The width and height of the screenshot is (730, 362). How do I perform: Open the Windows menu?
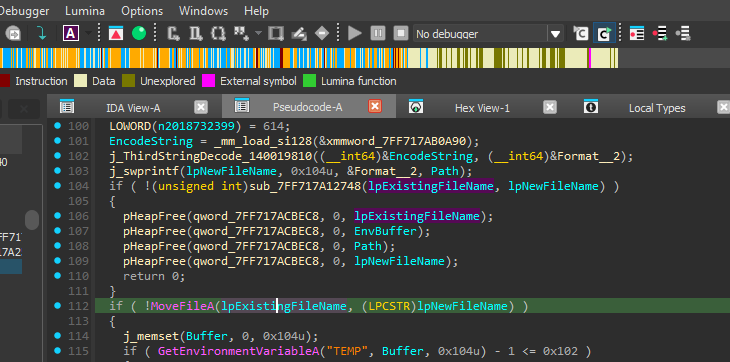point(203,11)
